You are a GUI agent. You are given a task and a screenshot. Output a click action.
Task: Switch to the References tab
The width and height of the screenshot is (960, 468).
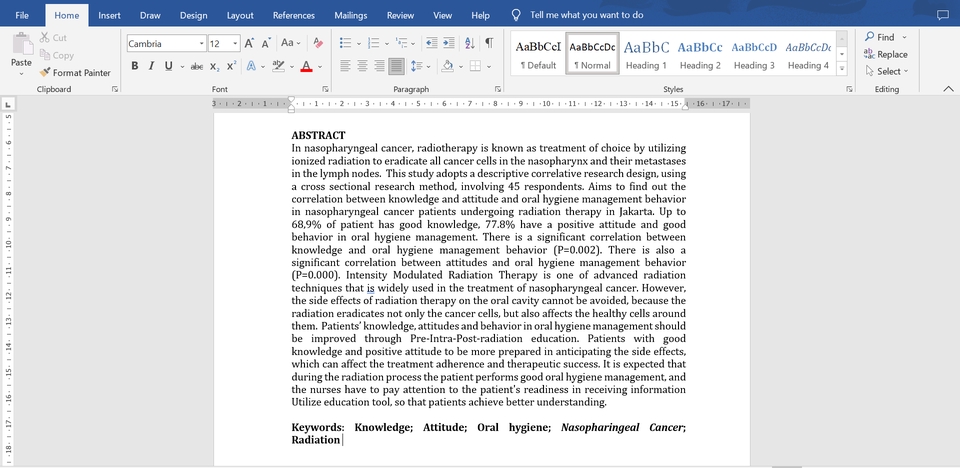294,15
